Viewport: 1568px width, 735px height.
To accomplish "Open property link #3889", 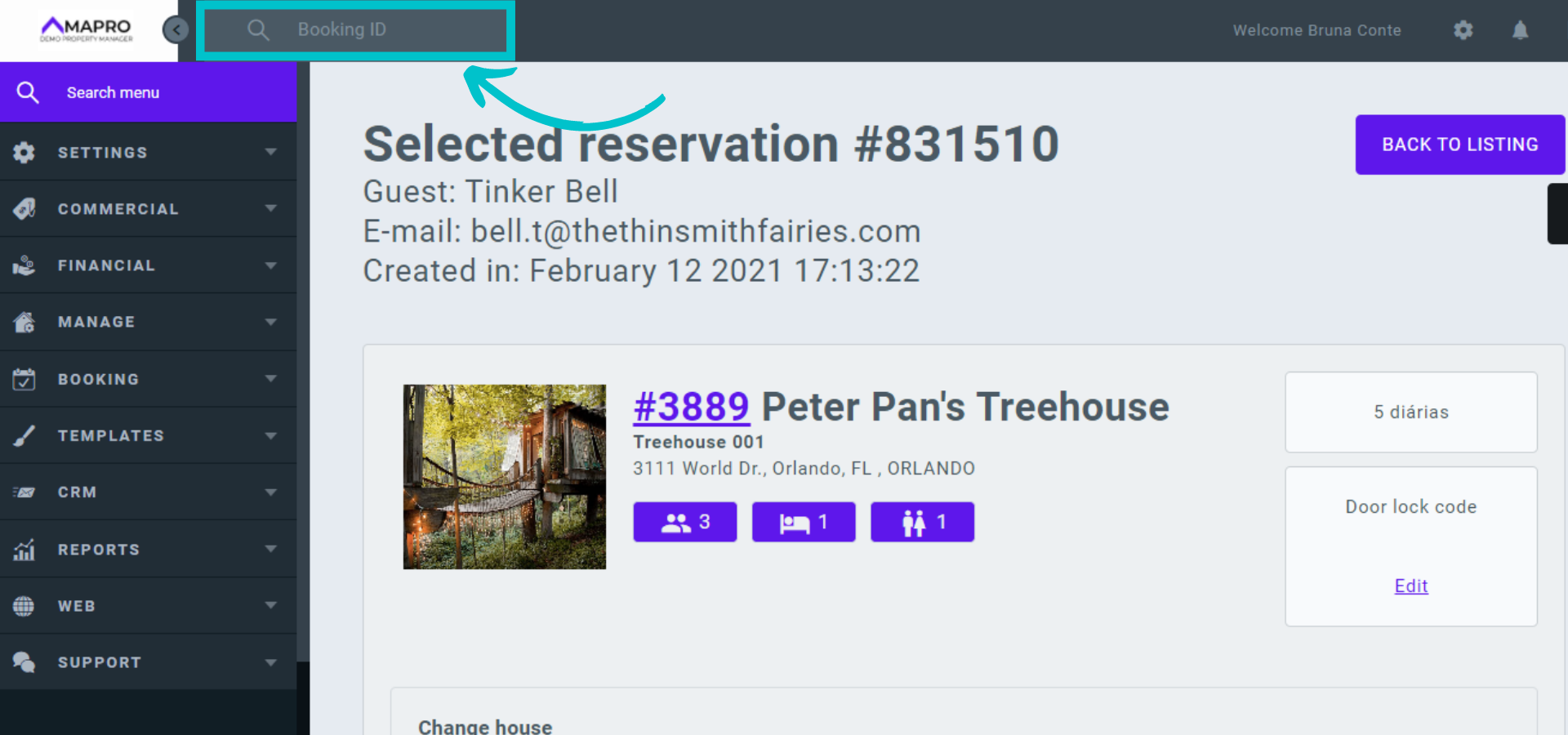I will pyautogui.click(x=691, y=407).
